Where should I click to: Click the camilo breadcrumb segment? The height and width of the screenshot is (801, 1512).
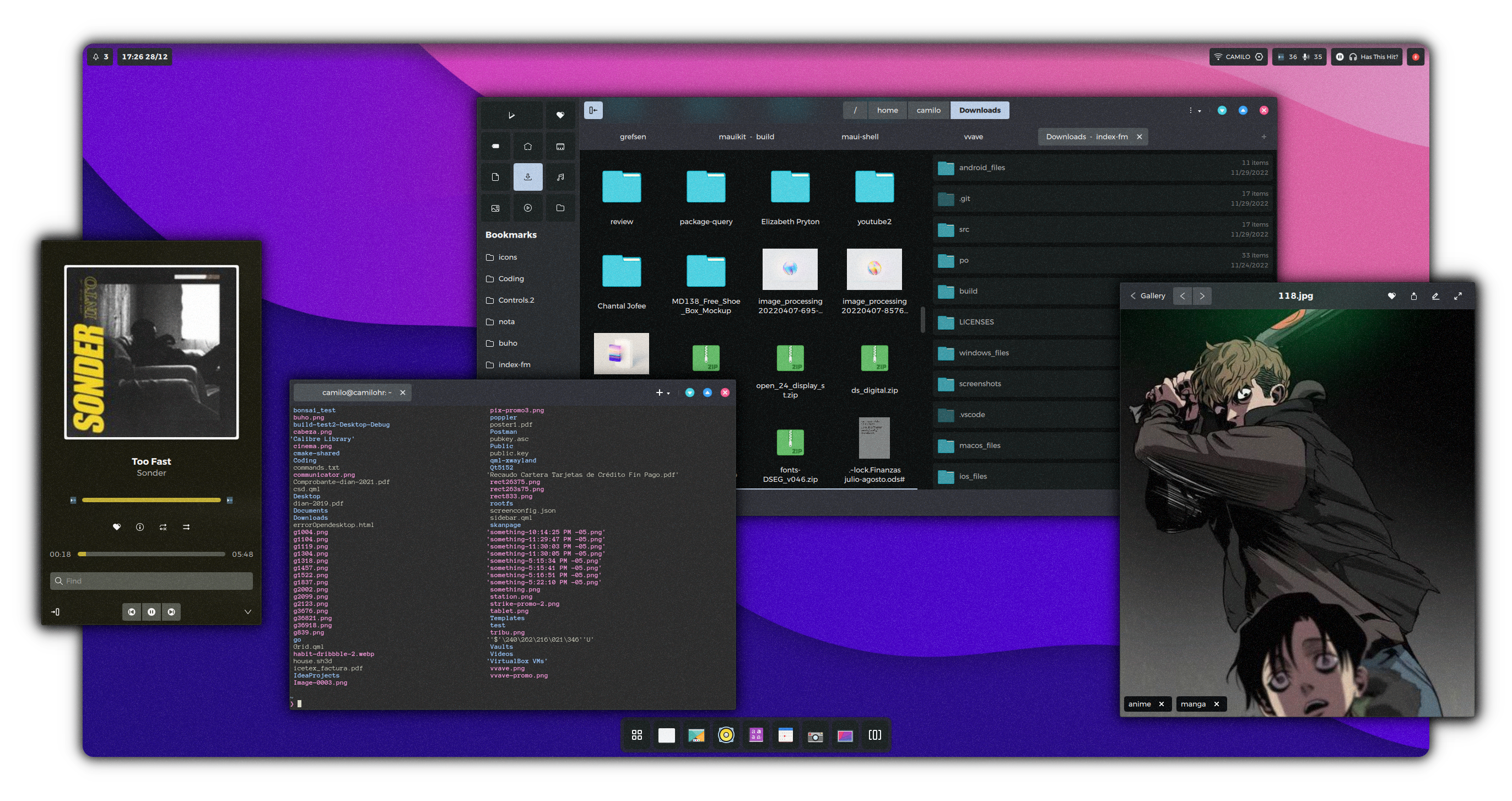pyautogui.click(x=928, y=110)
